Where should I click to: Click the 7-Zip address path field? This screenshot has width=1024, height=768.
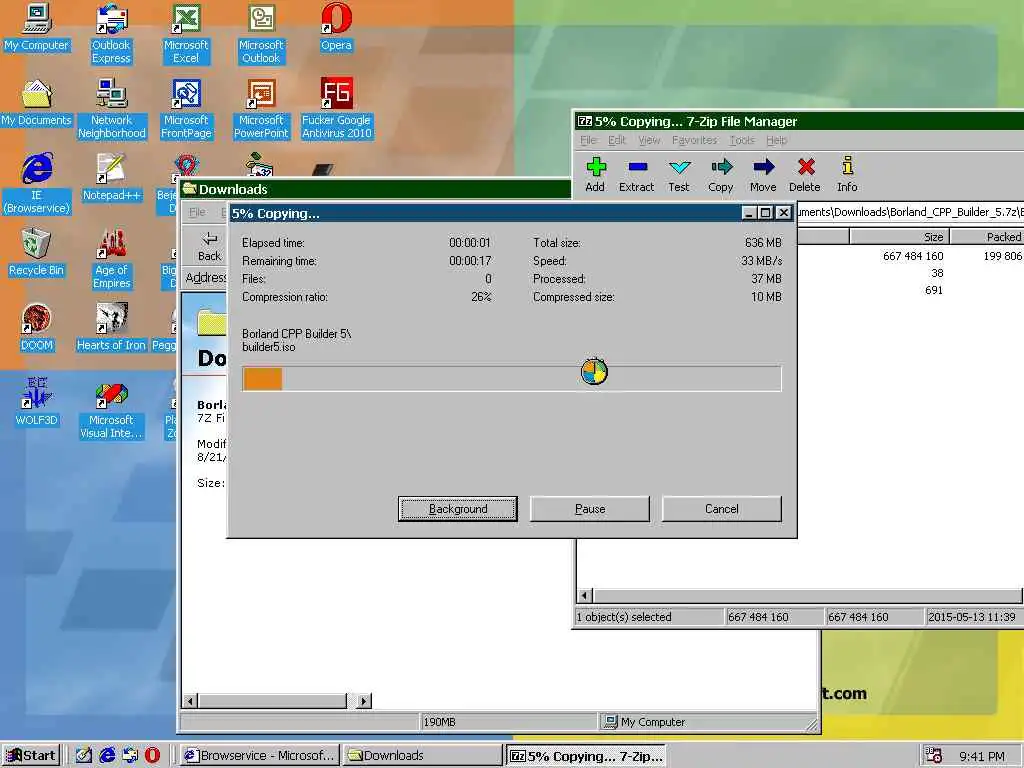click(x=910, y=212)
